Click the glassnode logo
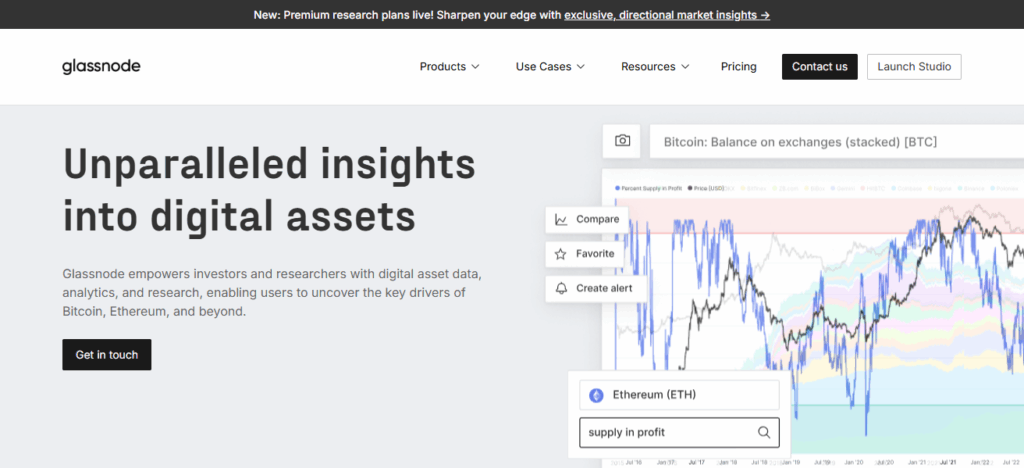Screen dimensions: 1024x468 (x=101, y=67)
